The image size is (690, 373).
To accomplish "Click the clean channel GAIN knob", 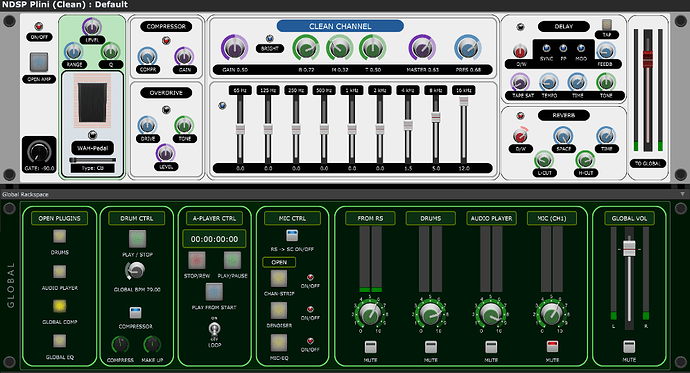I will [x=235, y=48].
